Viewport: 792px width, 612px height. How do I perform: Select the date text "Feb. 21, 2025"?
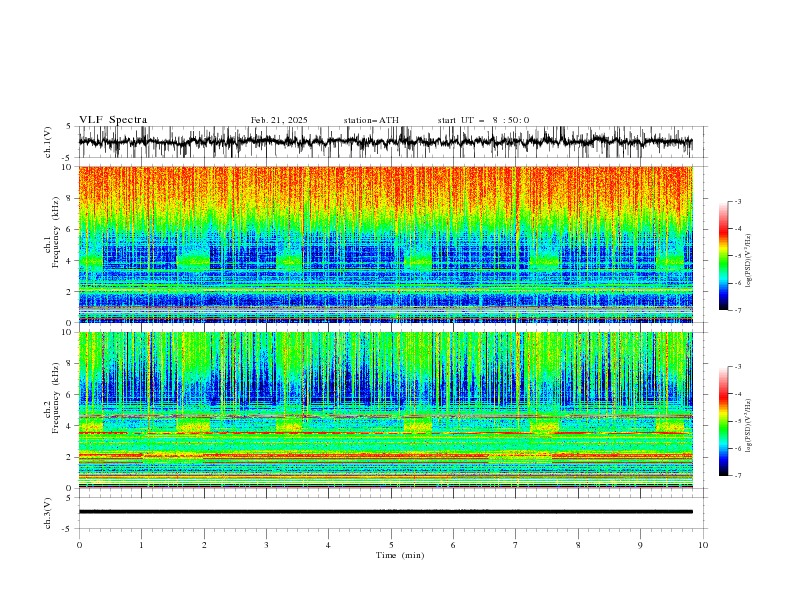279,120
